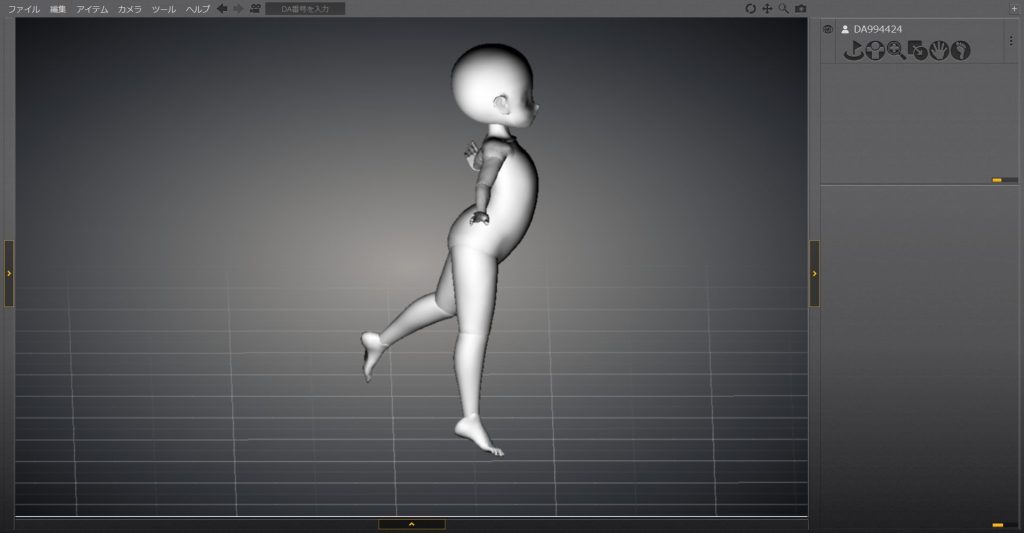Open the カメラ menu
Image resolution: width=1024 pixels, height=533 pixels.
coord(129,8)
